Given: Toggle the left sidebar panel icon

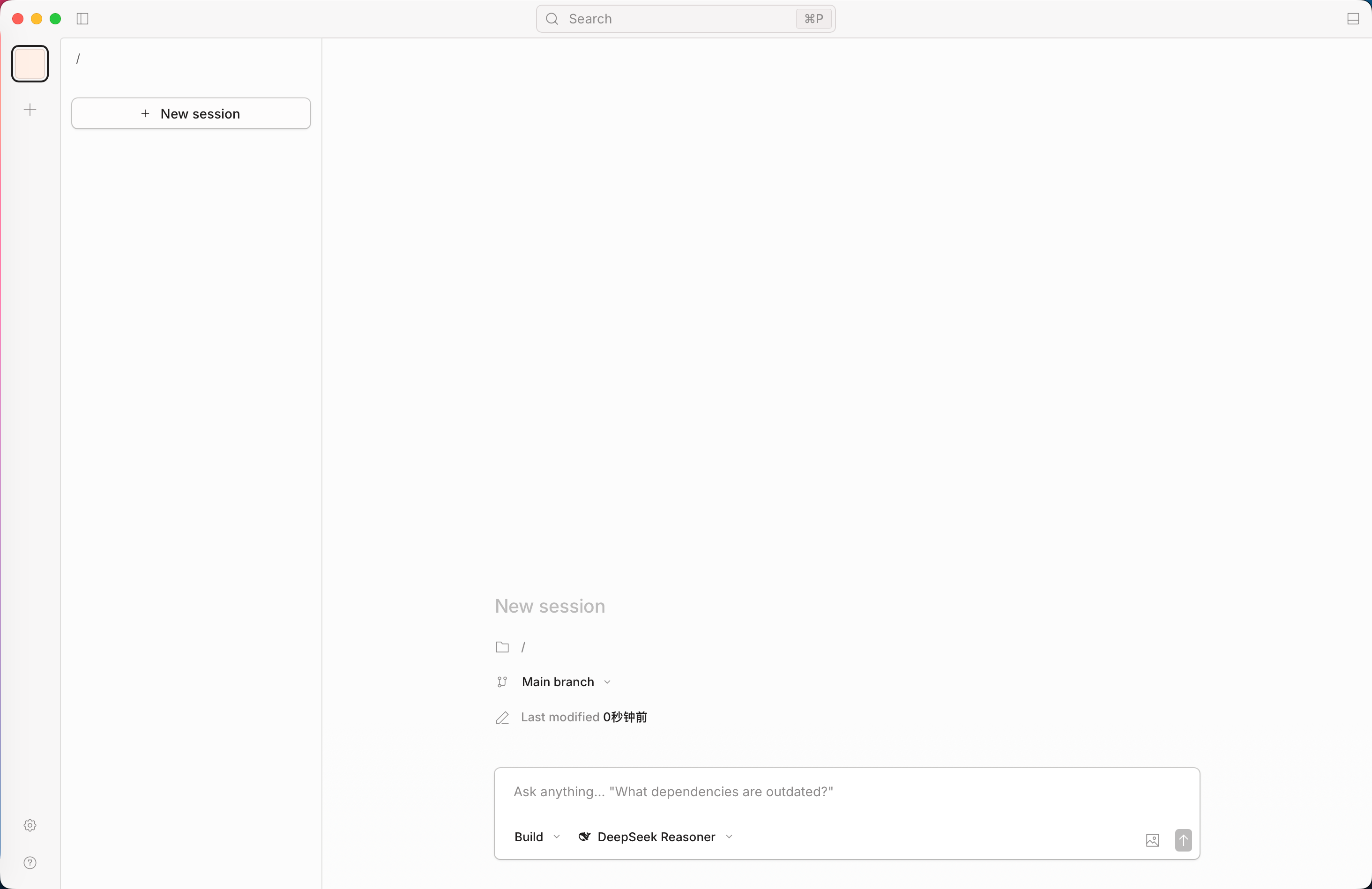Looking at the screenshot, I should coord(82,19).
